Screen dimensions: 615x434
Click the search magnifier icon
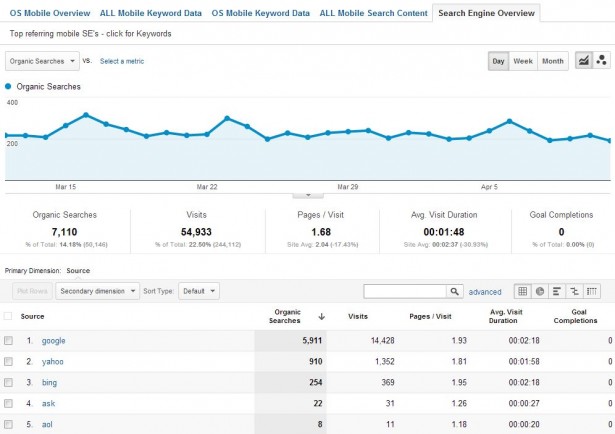coord(455,291)
